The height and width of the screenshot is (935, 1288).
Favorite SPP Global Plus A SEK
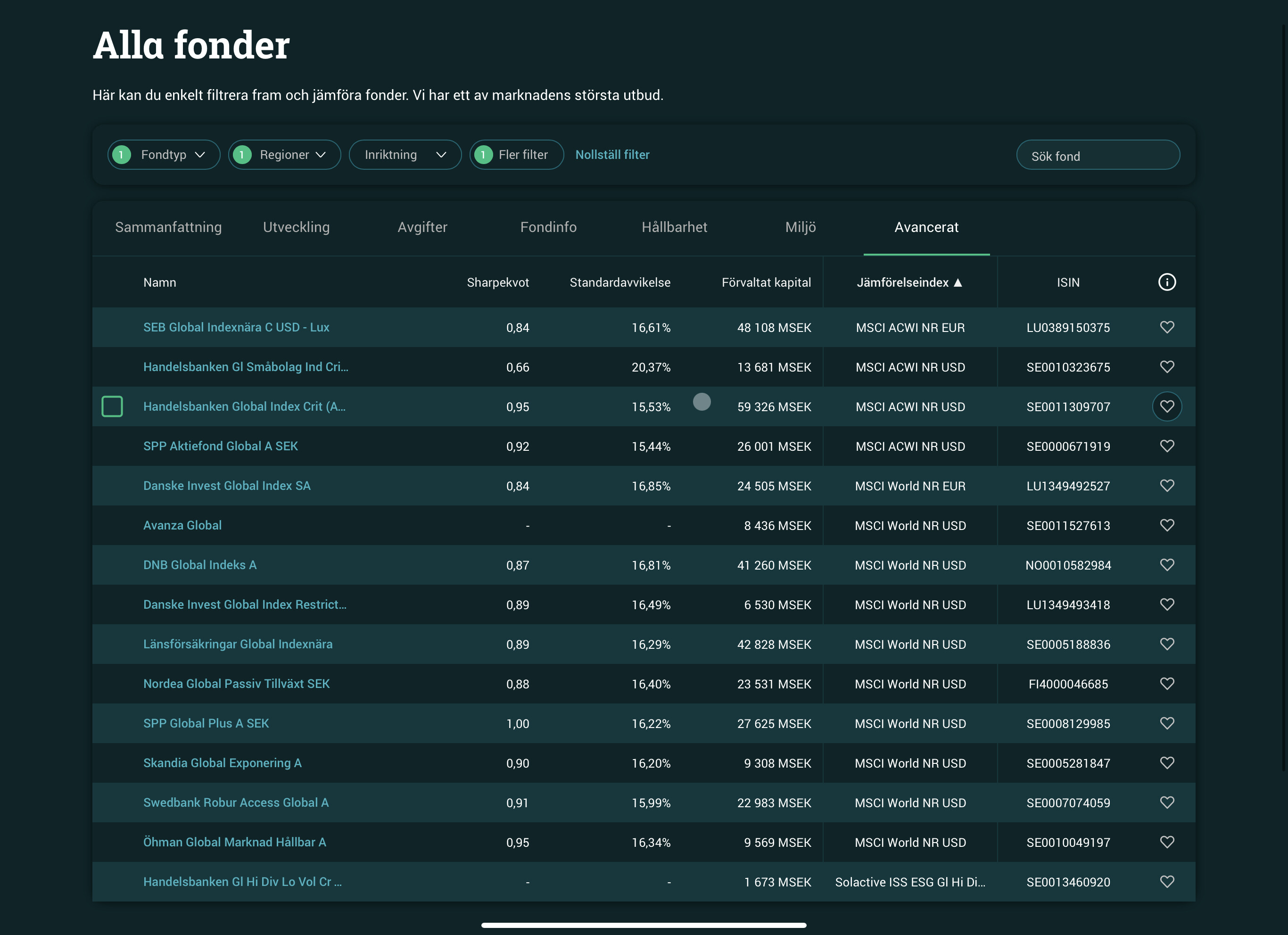[x=1166, y=723]
